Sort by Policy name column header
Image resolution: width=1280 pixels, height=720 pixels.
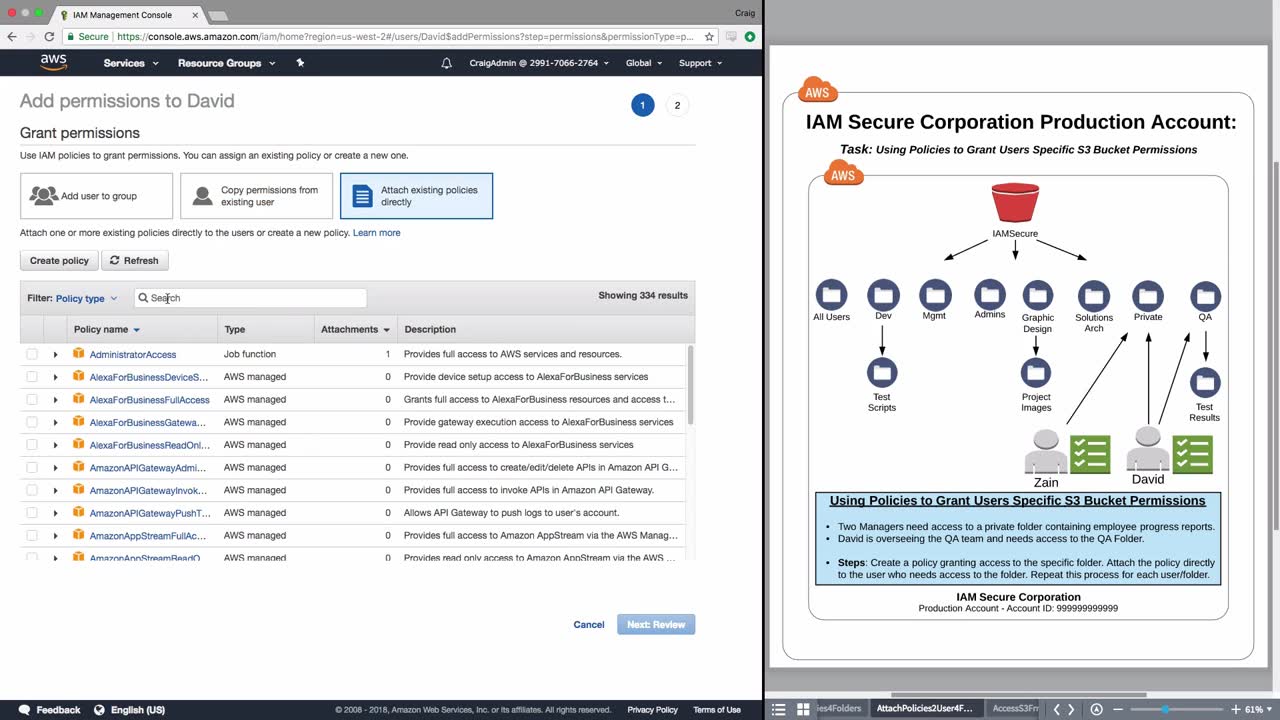(106, 329)
